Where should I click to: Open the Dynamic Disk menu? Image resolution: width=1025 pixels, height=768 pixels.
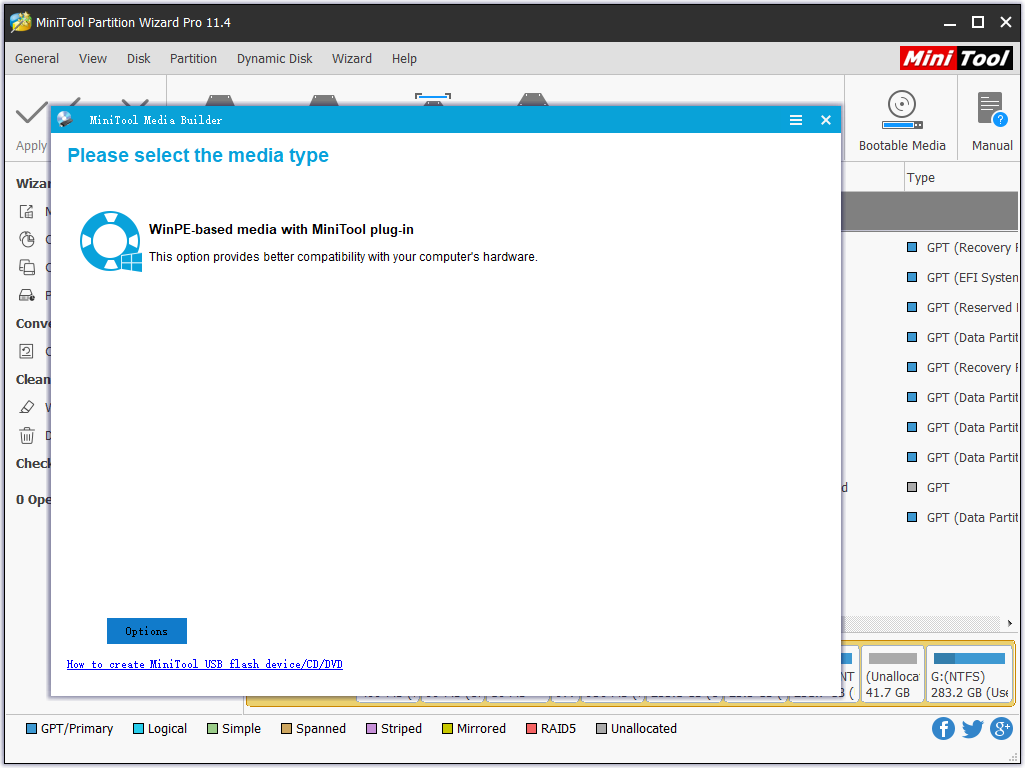tap(275, 59)
